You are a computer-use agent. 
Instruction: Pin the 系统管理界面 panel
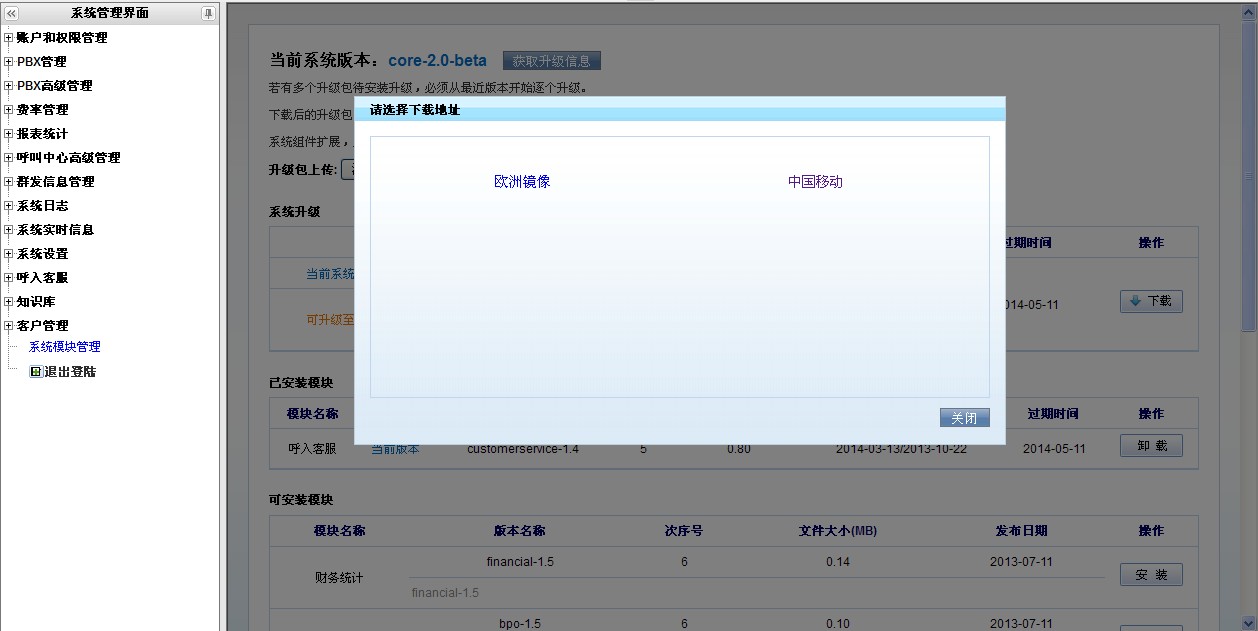click(208, 13)
